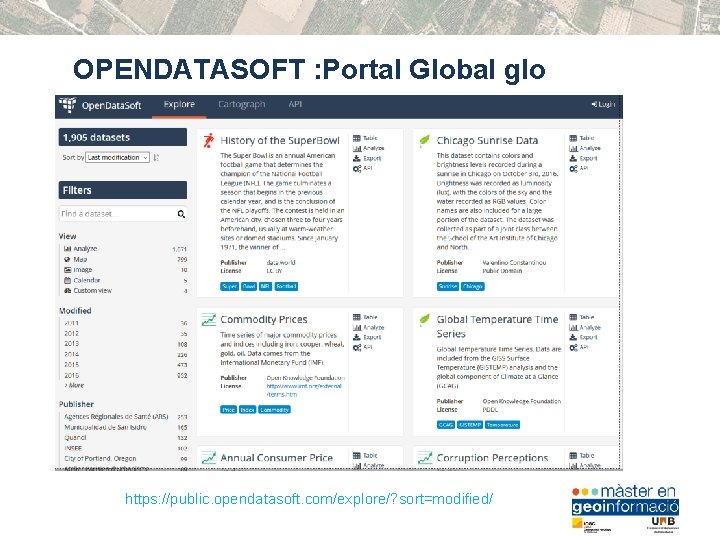Open the Explore tab

pyautogui.click(x=179, y=105)
